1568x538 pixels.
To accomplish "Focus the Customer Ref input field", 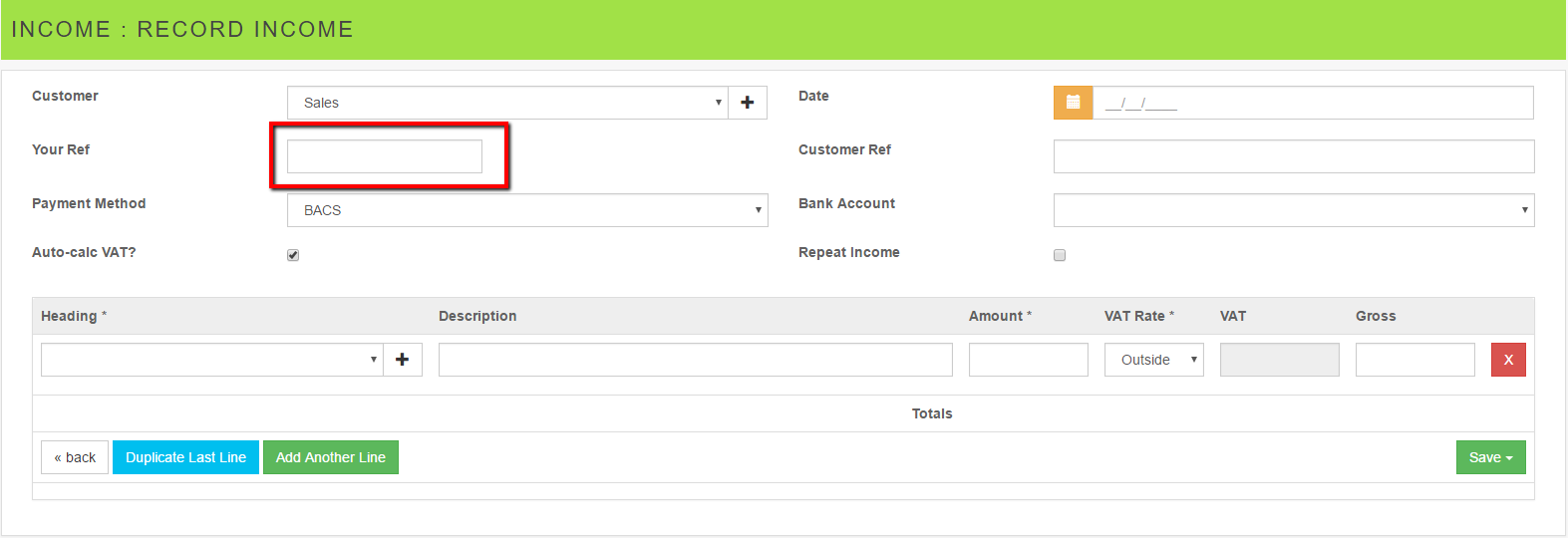I will pyautogui.click(x=1293, y=156).
